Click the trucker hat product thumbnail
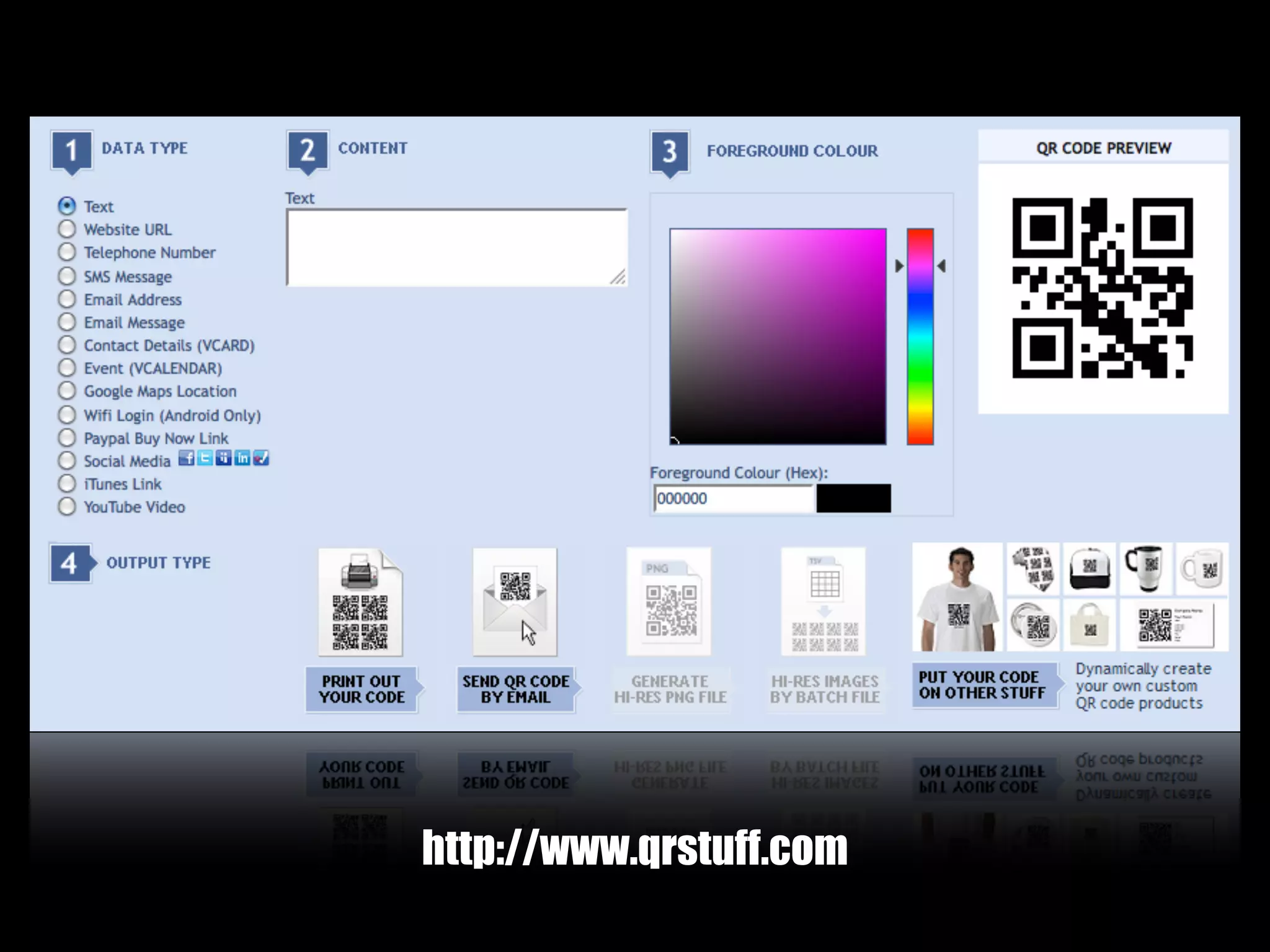 click(1090, 568)
